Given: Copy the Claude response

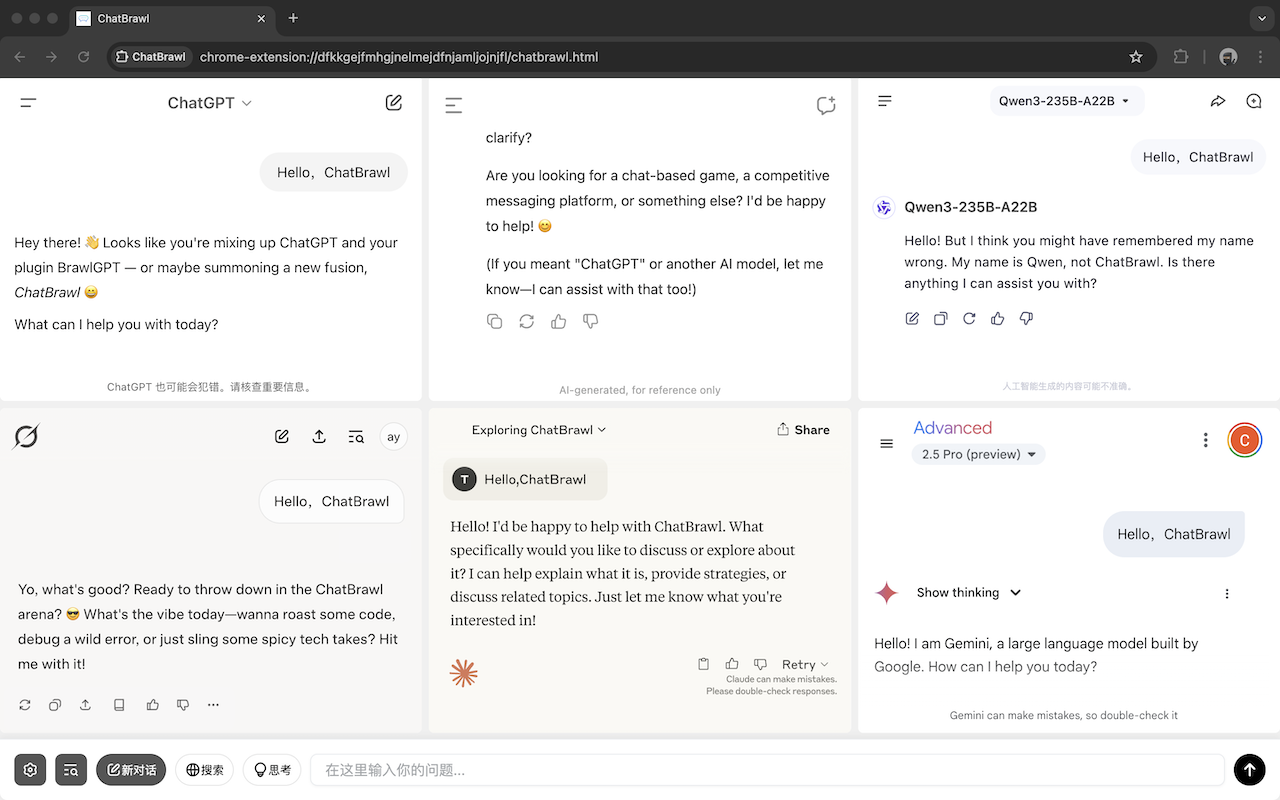Looking at the screenshot, I should (704, 664).
